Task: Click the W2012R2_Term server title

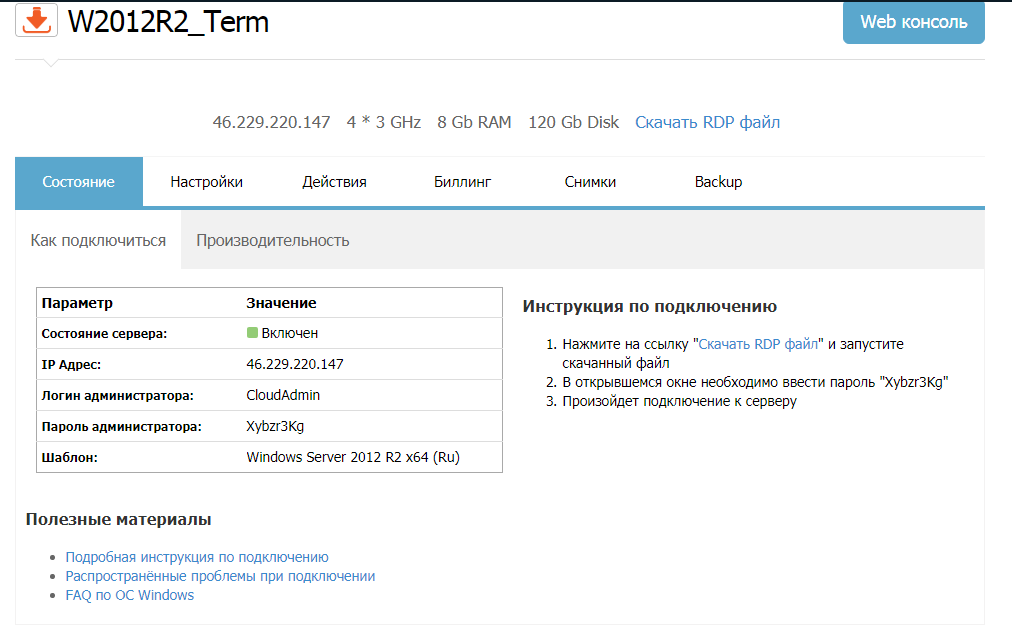Action: pos(168,22)
